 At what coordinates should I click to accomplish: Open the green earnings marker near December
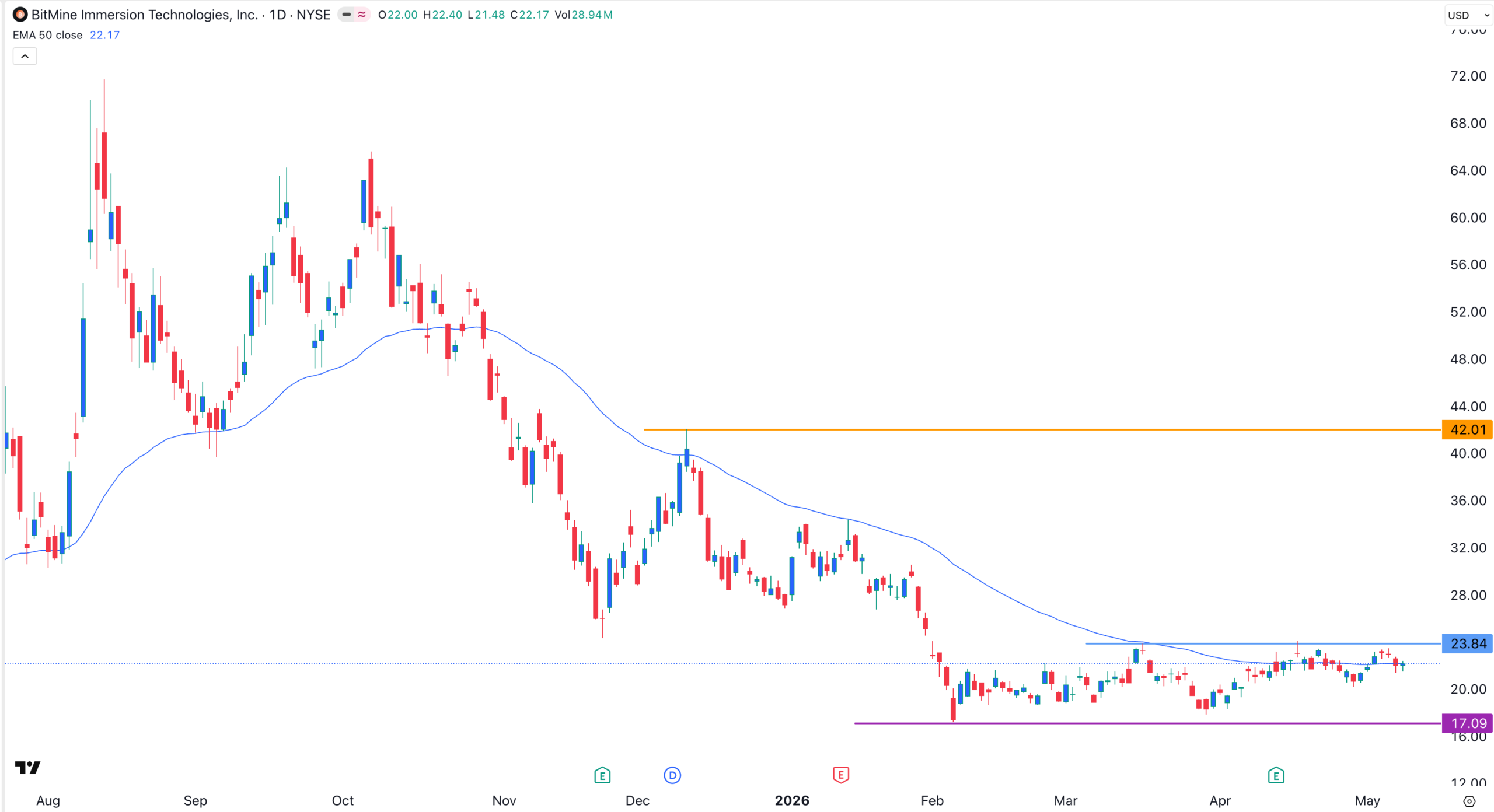[602, 776]
